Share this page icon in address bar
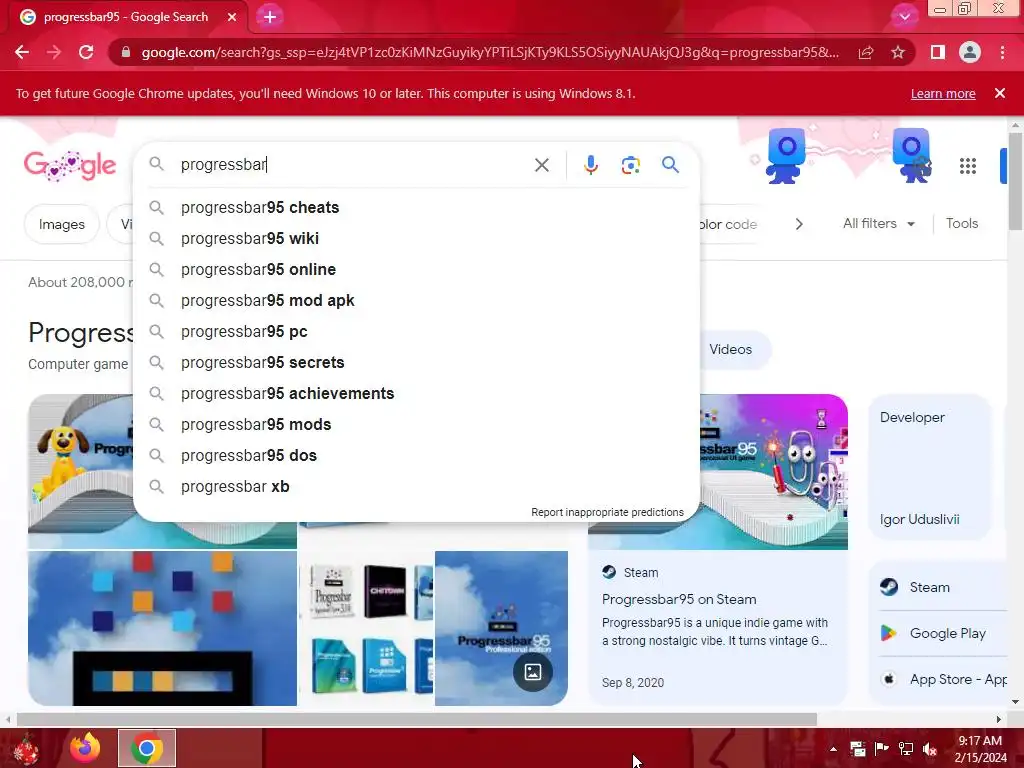Screen dimensions: 1024x768 (866, 52)
